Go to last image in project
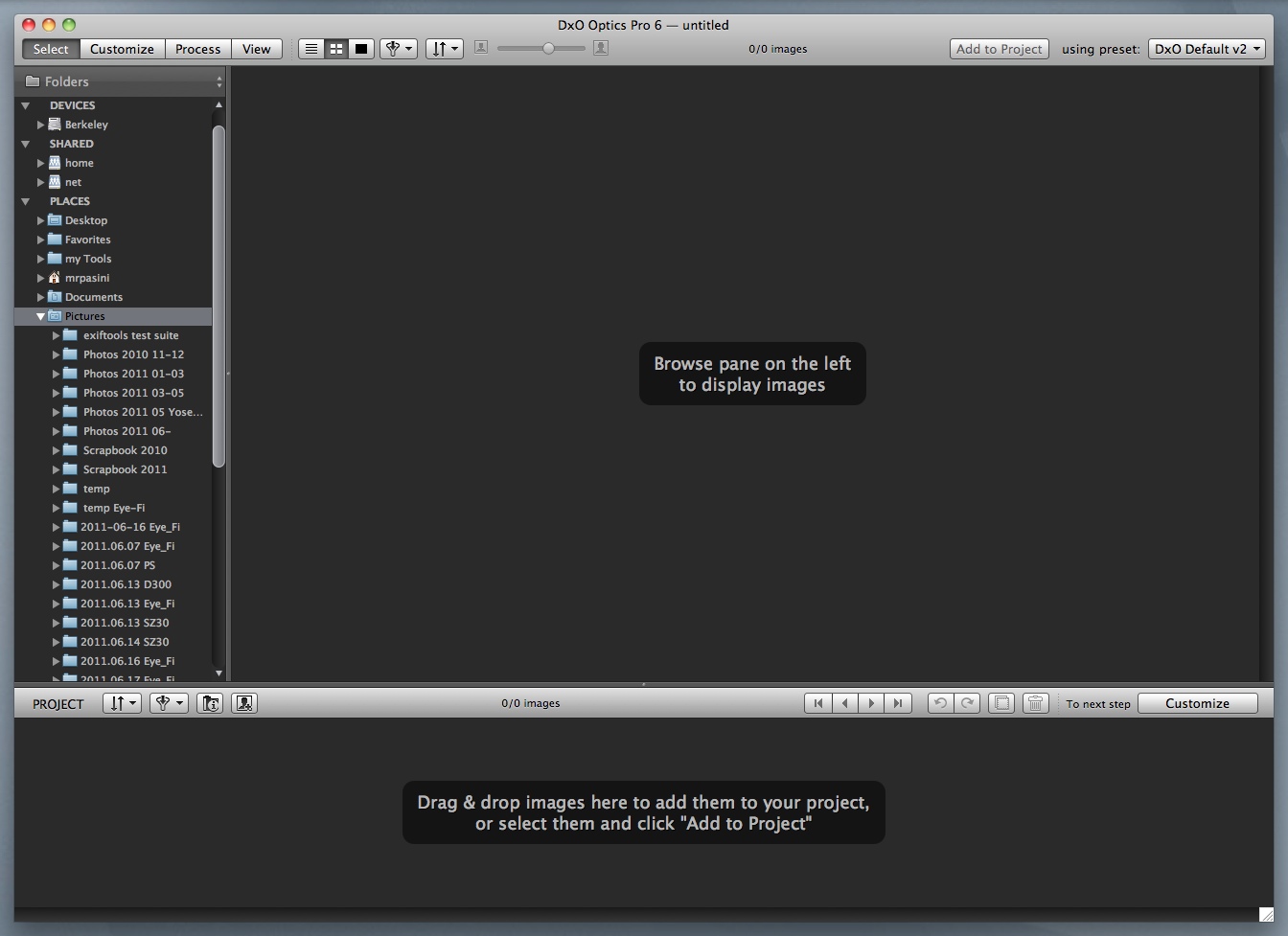The height and width of the screenshot is (936, 1288). [x=898, y=703]
